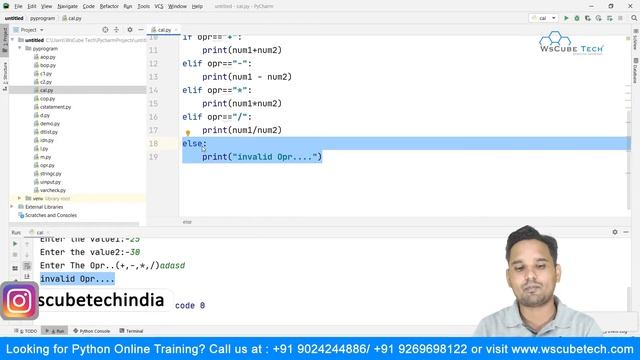The width and height of the screenshot is (640, 360).
Task: Open the Project tool window side tab
Action: 4,39
